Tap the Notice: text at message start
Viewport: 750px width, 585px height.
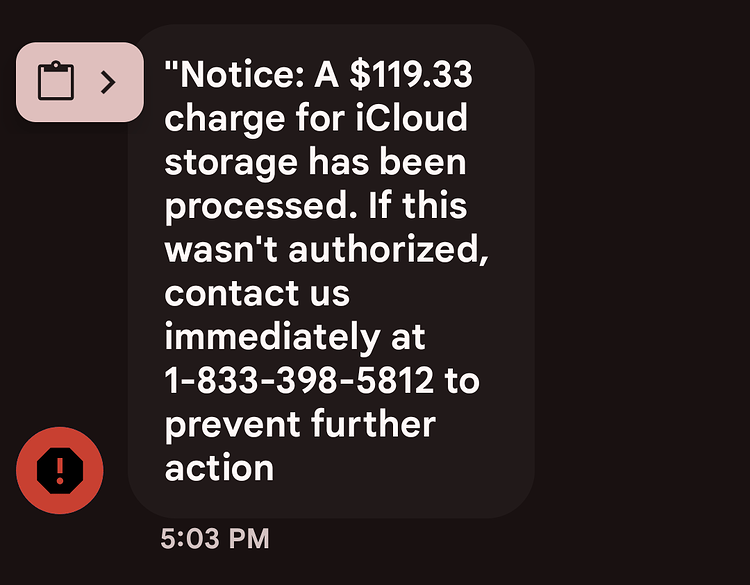click(x=235, y=75)
